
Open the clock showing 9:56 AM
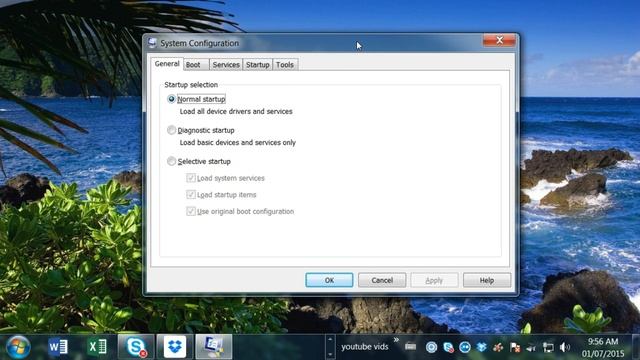tap(603, 347)
